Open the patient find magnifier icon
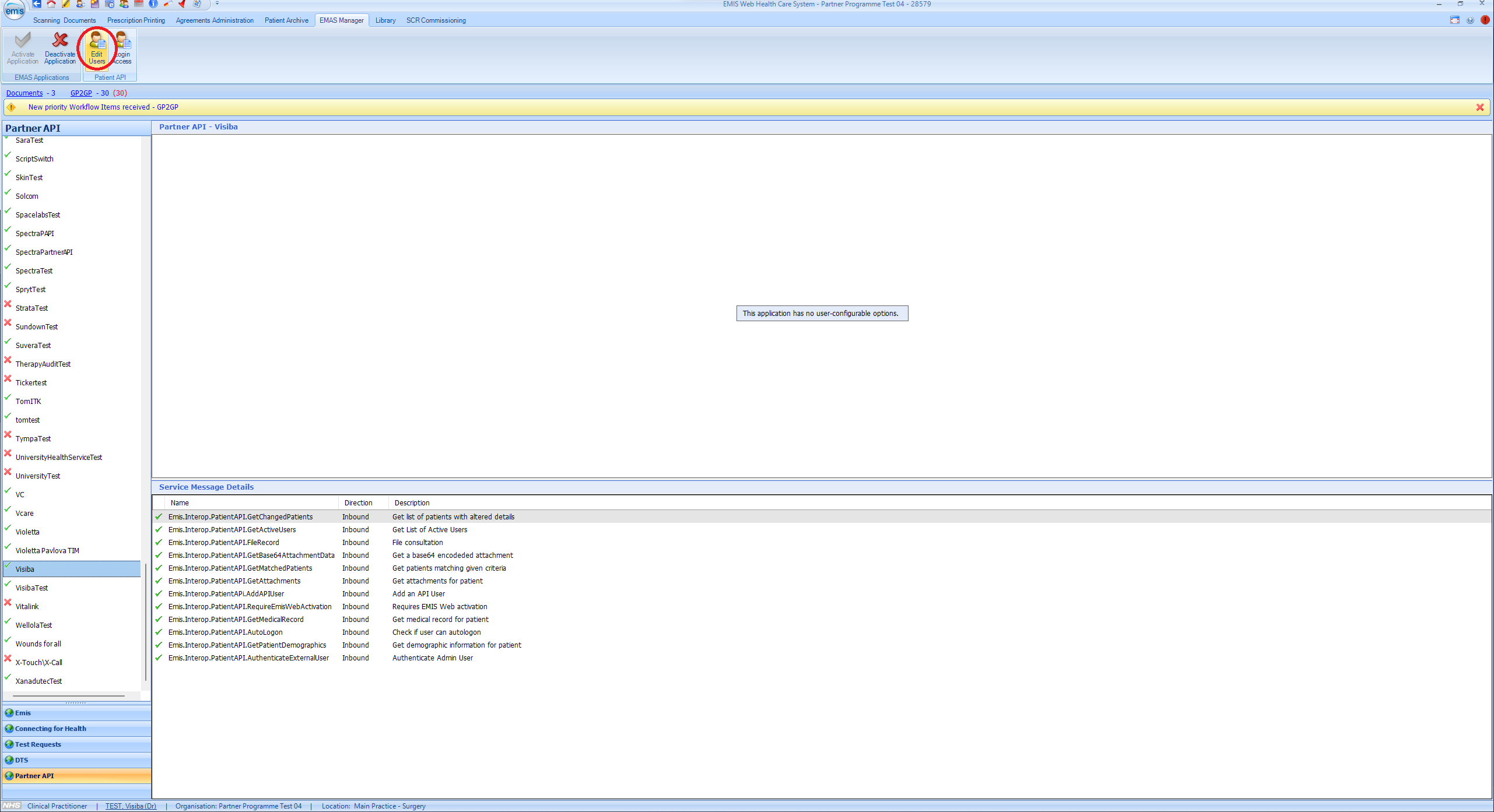The height and width of the screenshot is (812, 1494). (80, 4)
